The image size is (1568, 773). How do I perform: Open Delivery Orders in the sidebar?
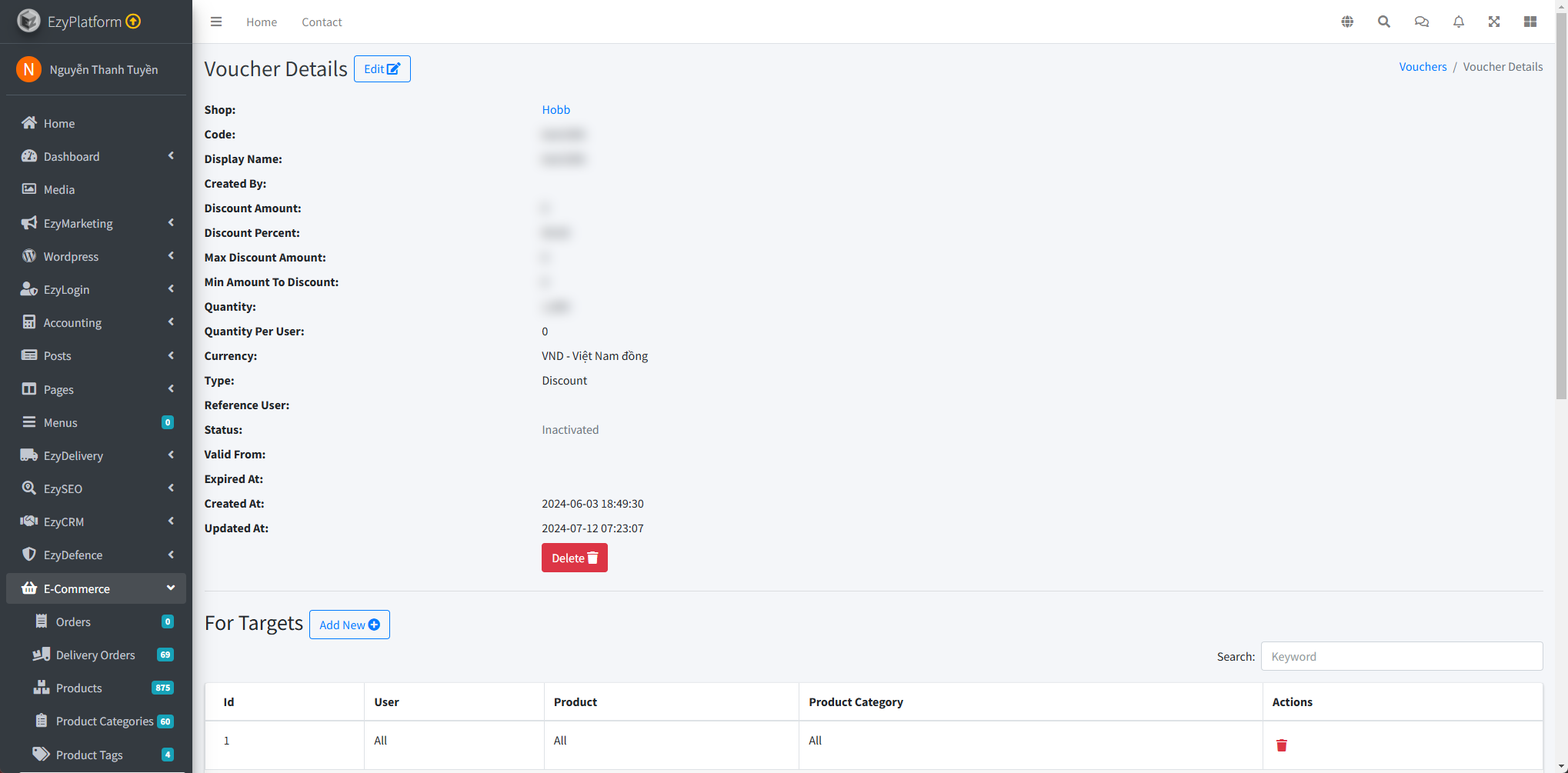(95, 655)
